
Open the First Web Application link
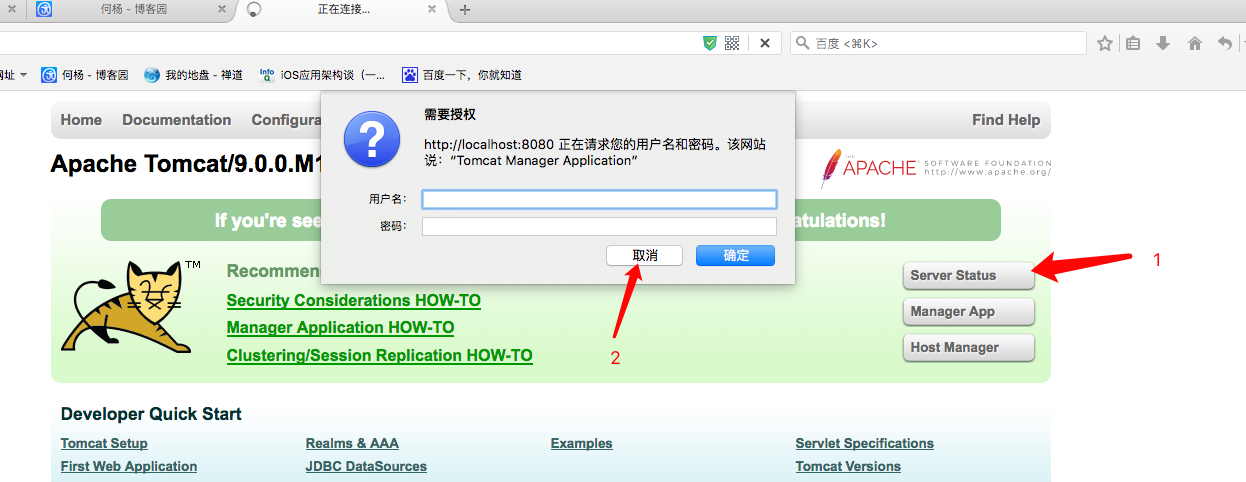click(x=129, y=466)
